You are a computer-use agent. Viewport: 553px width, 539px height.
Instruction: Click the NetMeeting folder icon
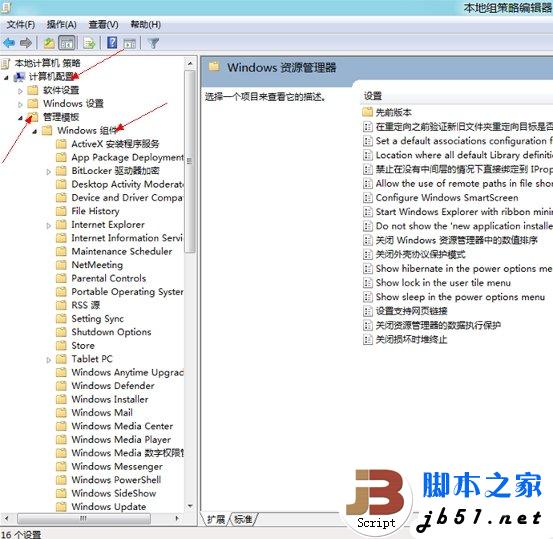61,265
